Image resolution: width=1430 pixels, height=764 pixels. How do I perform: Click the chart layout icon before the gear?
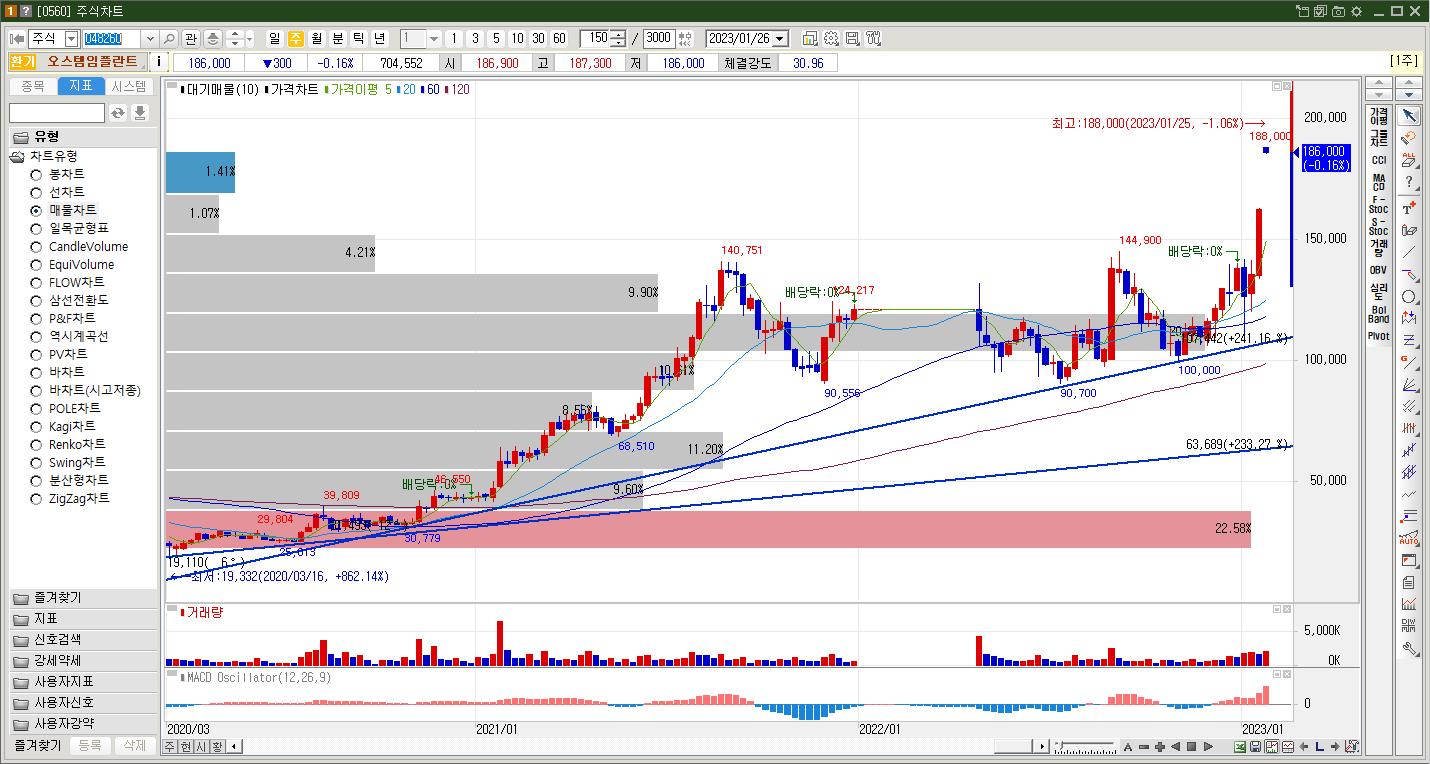click(810, 38)
